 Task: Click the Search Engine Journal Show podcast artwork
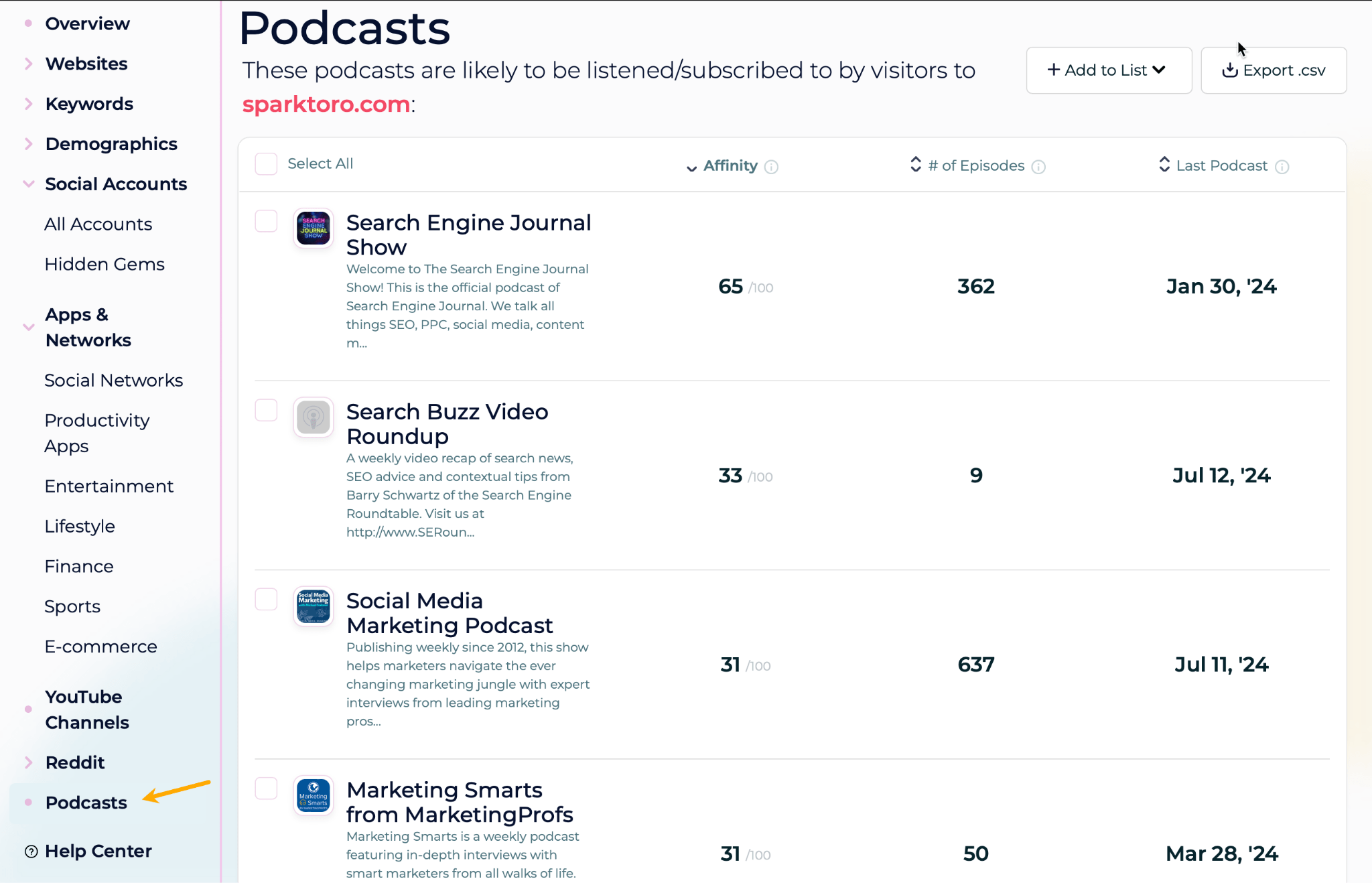tap(313, 228)
